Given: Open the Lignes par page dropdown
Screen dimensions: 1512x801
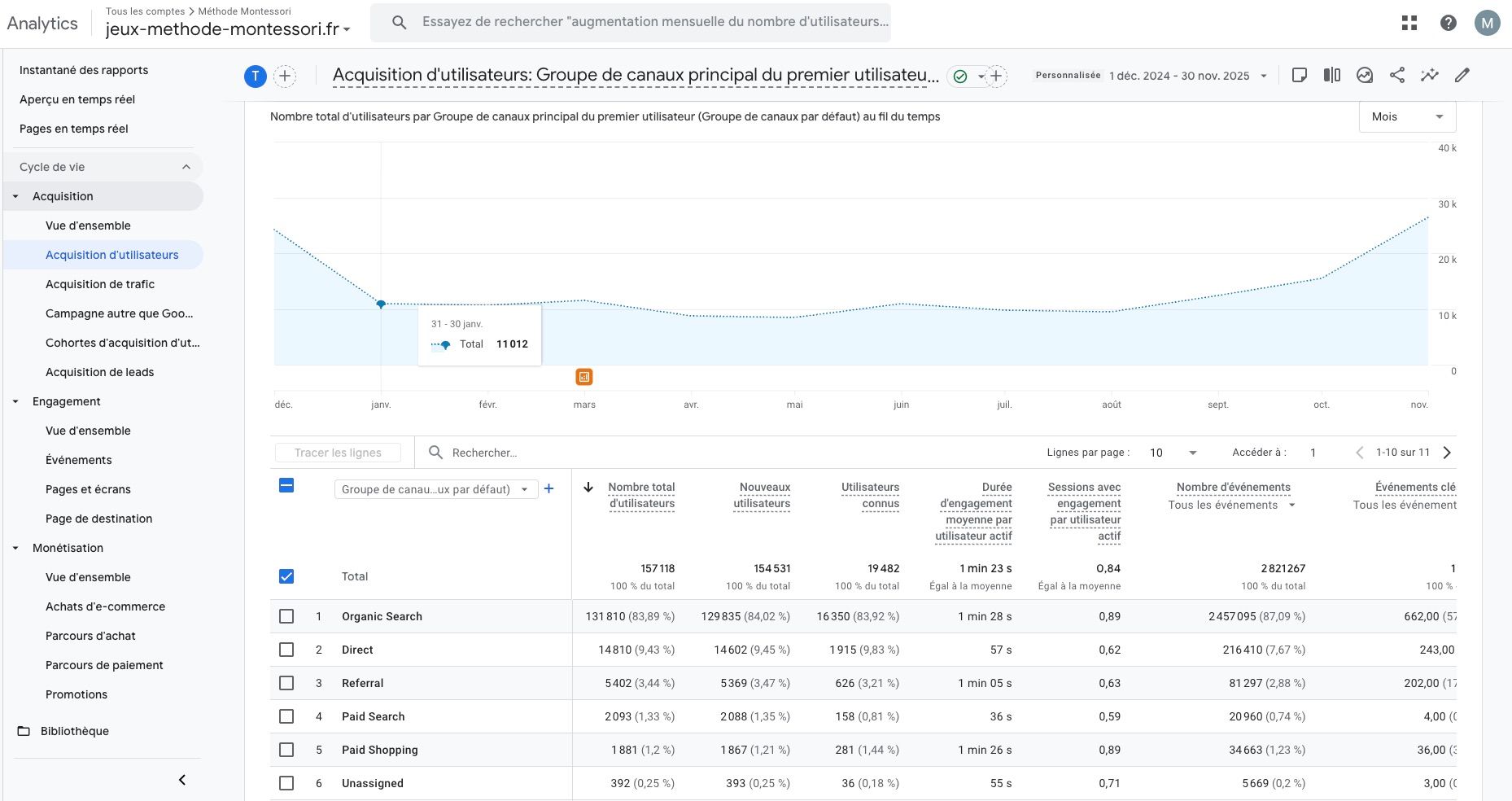Looking at the screenshot, I should click(1173, 453).
